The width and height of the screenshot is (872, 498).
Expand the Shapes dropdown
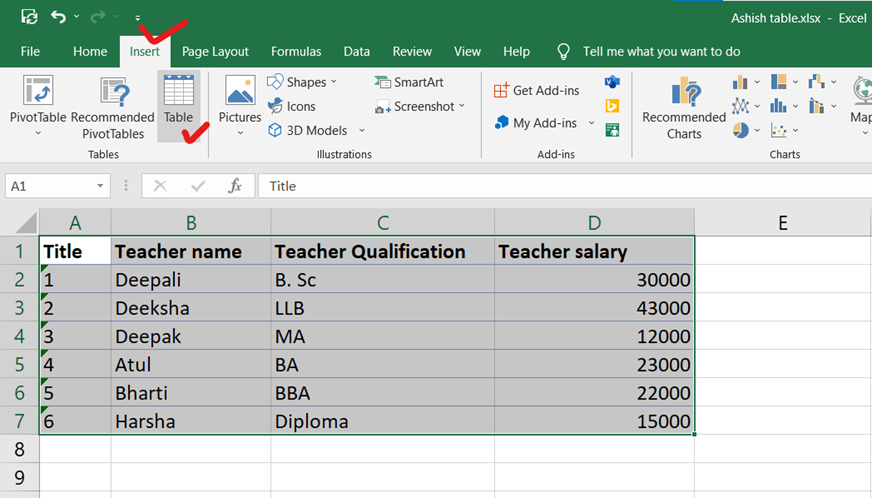coord(334,82)
